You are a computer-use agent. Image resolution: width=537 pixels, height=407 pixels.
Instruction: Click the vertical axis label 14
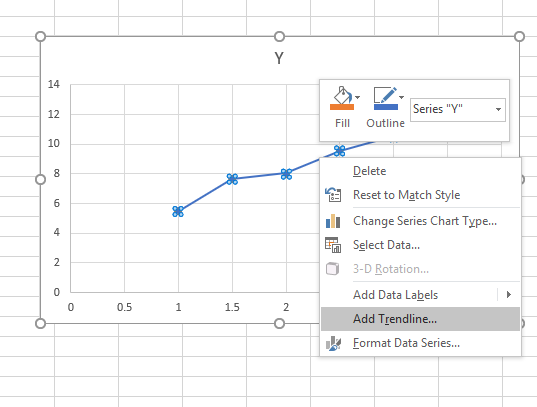tap(54, 84)
